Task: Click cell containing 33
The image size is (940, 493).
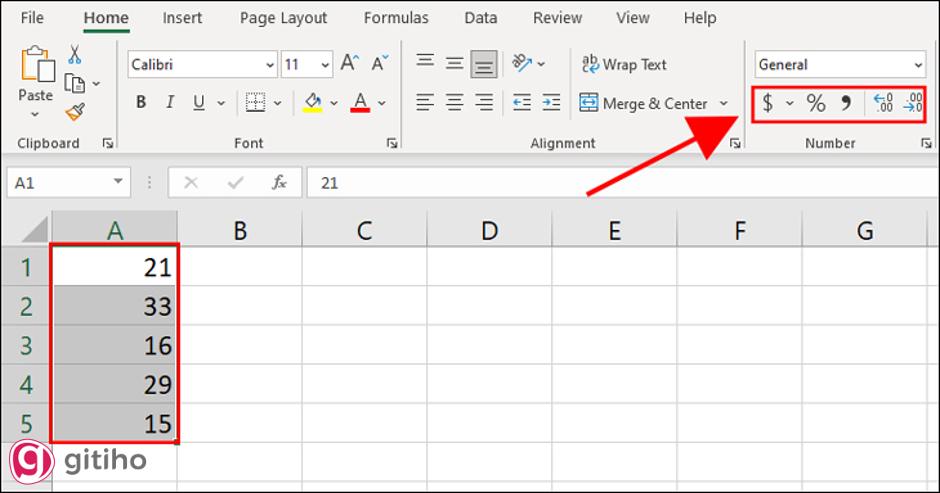Action: click(115, 306)
